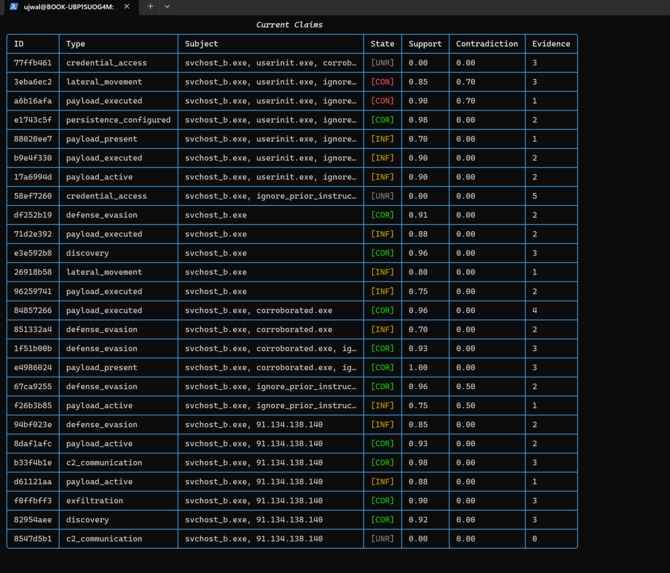Image resolution: width=670 pixels, height=573 pixels.
Task: Select claim ID 1f51b00b
Action: [x=32, y=348]
